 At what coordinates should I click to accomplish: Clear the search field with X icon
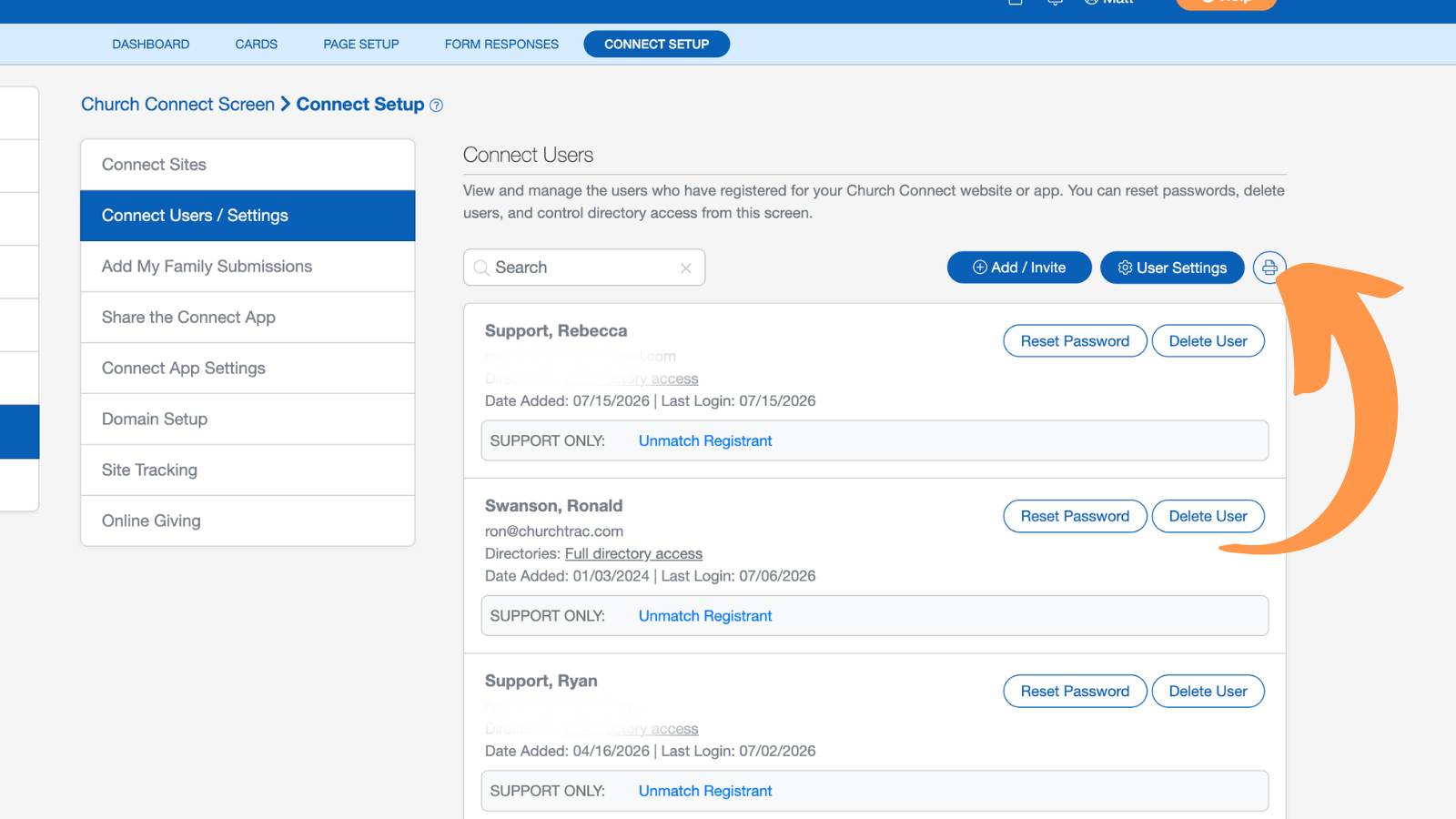[686, 268]
